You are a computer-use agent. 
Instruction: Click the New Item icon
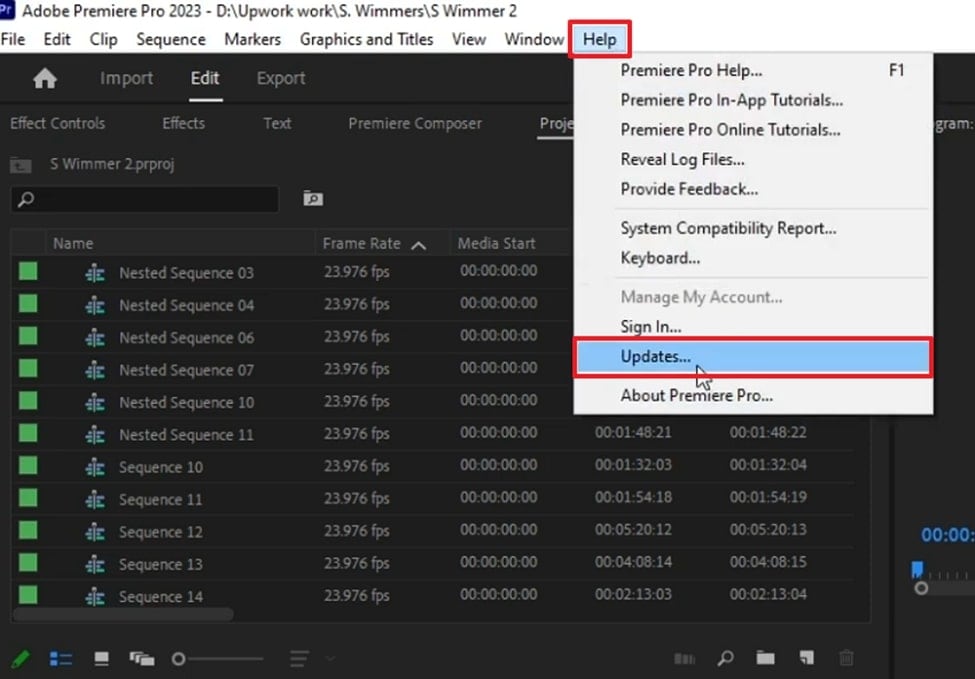(806, 658)
